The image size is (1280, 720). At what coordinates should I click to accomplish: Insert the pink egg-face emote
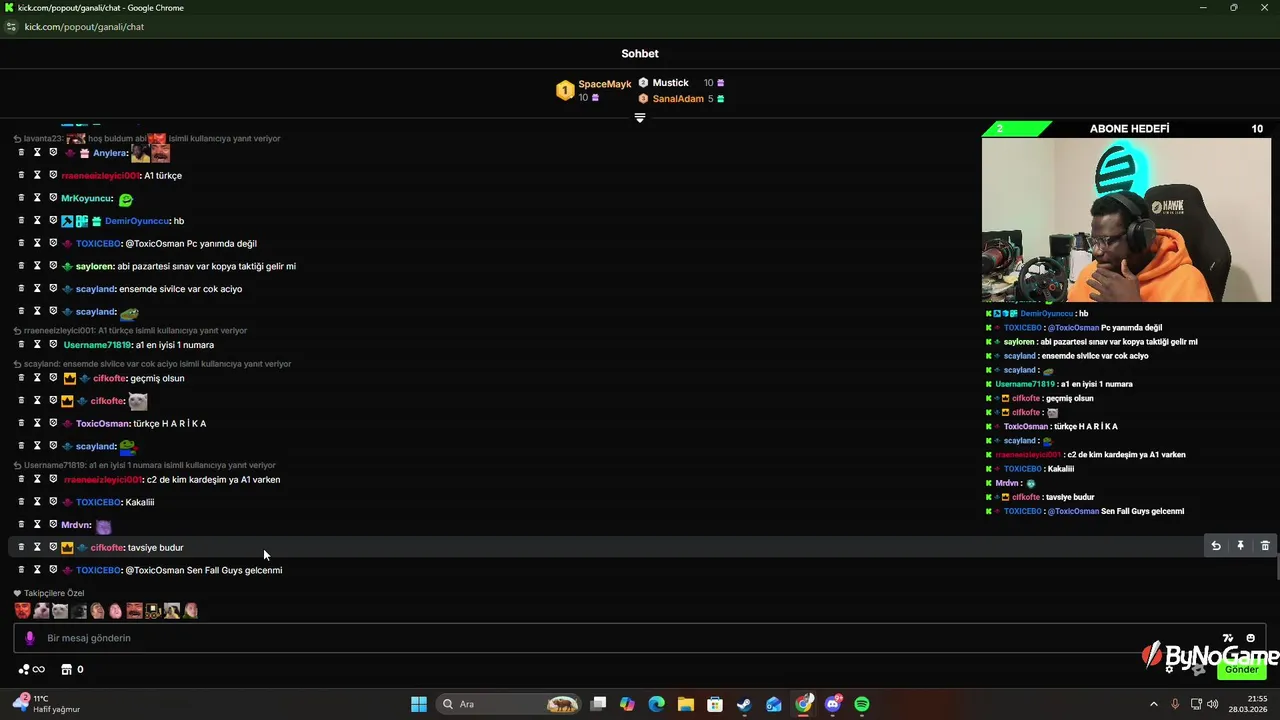[116, 610]
